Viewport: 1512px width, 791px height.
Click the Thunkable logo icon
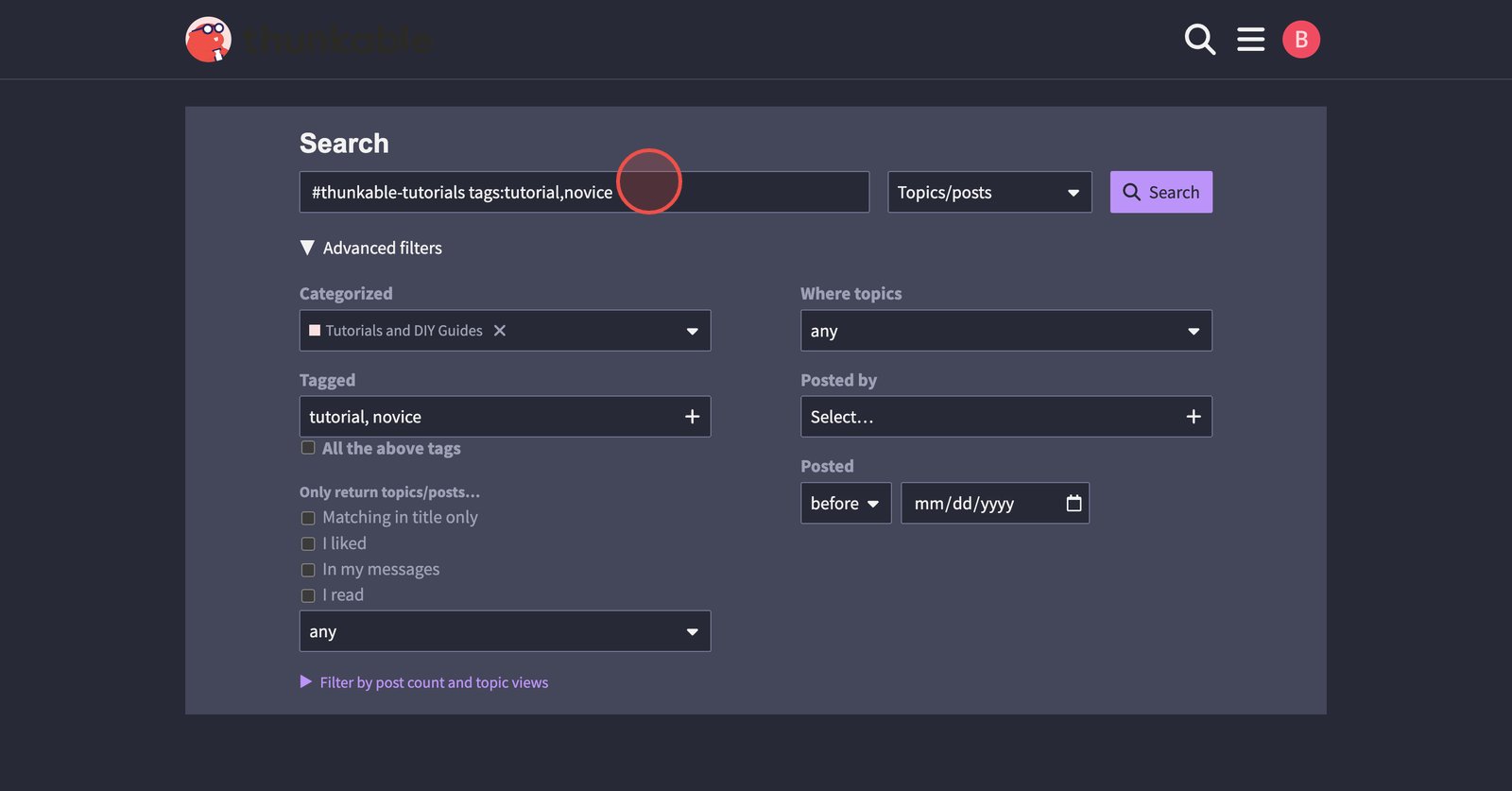[209, 40]
